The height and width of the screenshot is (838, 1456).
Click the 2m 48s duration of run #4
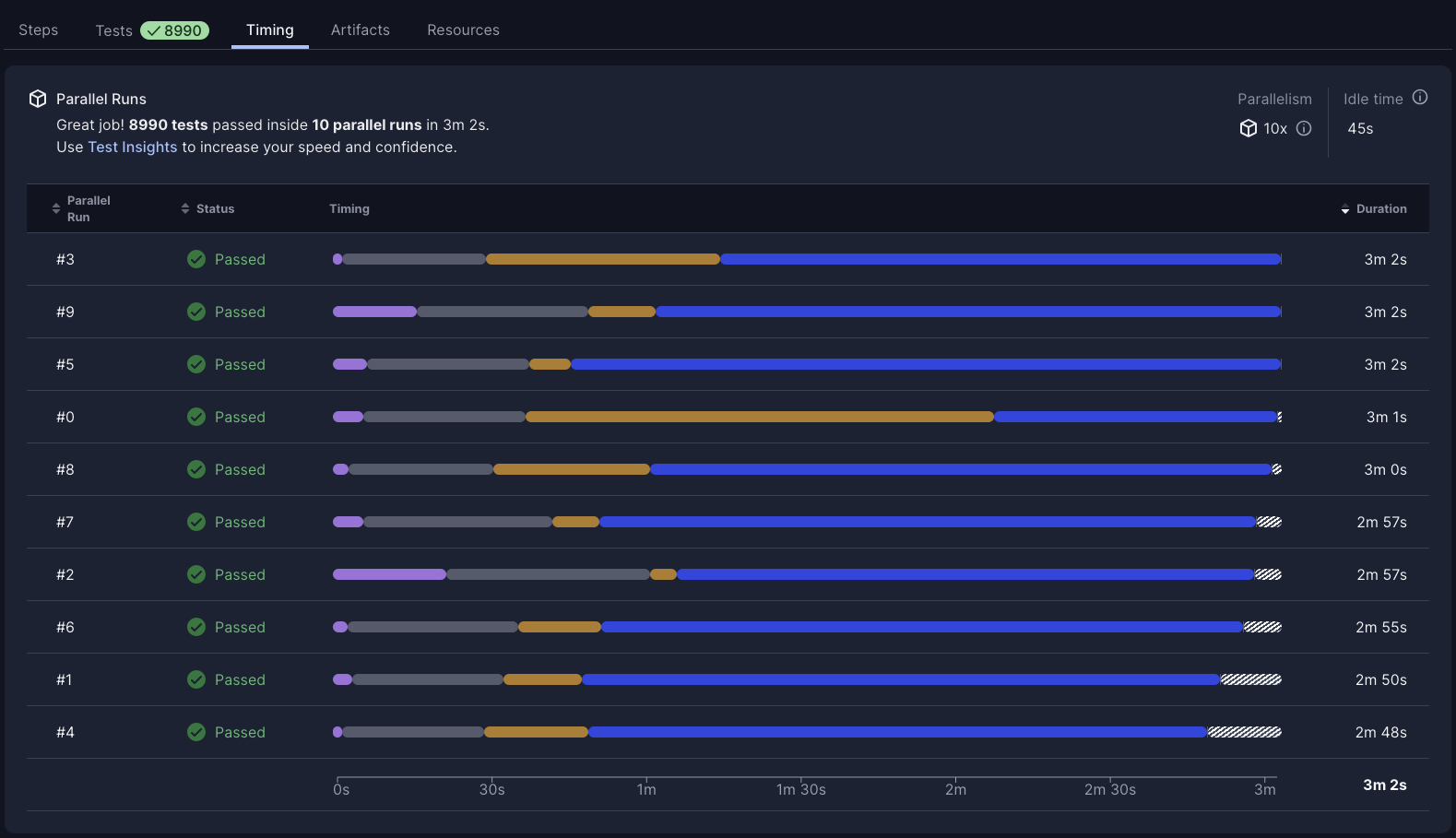click(x=1381, y=732)
